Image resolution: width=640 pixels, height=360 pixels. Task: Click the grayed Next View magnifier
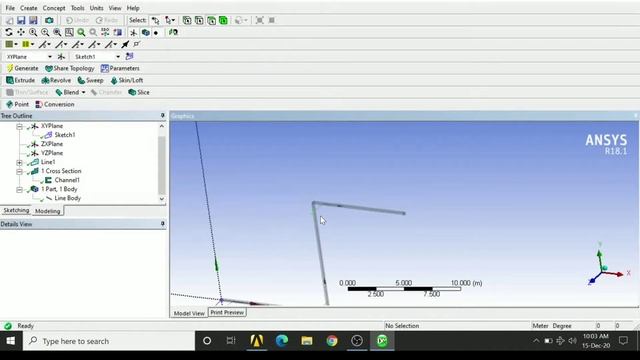point(93,32)
